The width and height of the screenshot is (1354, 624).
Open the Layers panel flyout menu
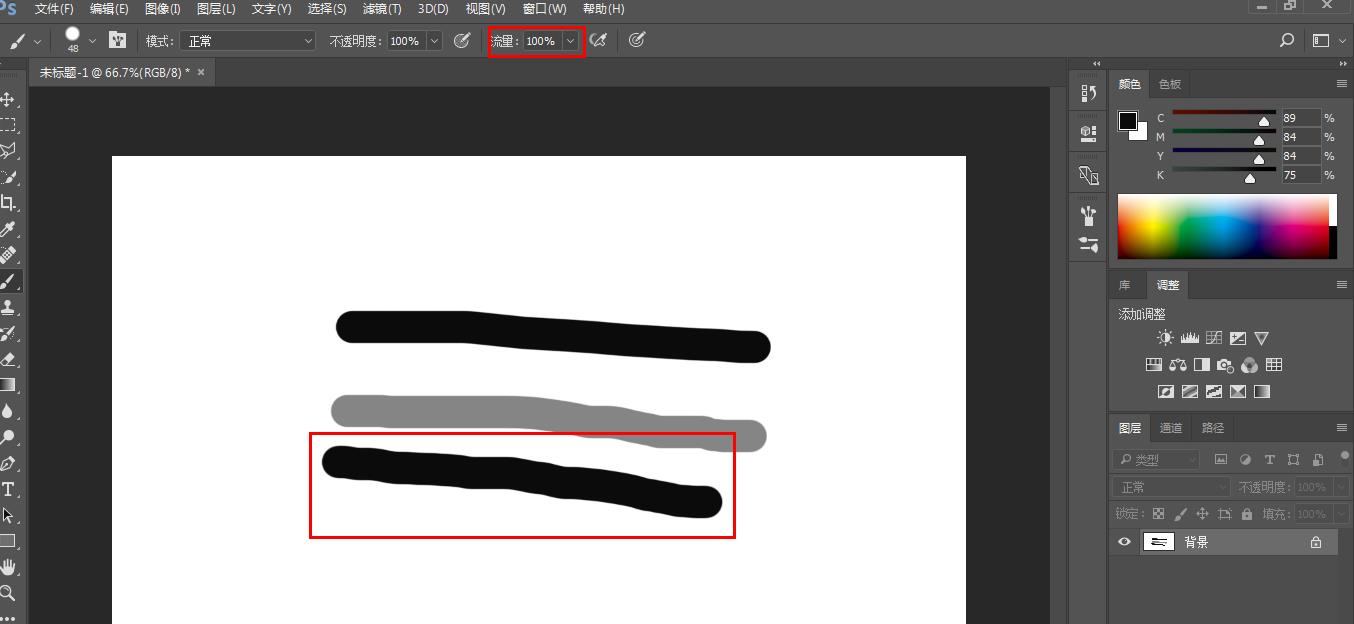[x=1342, y=428]
